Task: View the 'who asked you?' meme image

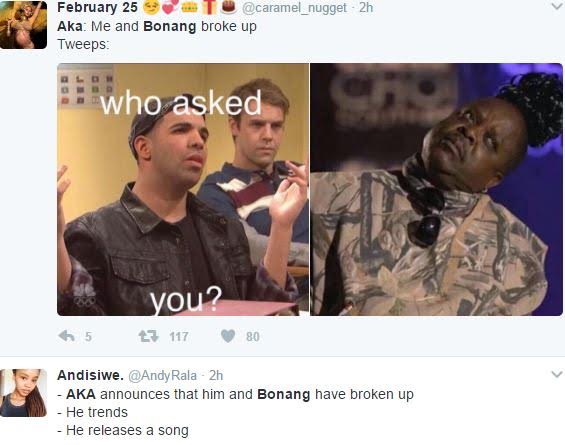Action: [183, 190]
